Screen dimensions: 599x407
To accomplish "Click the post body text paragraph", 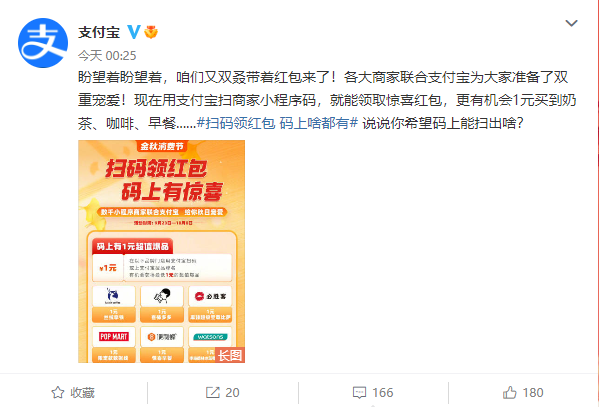I will (327, 100).
